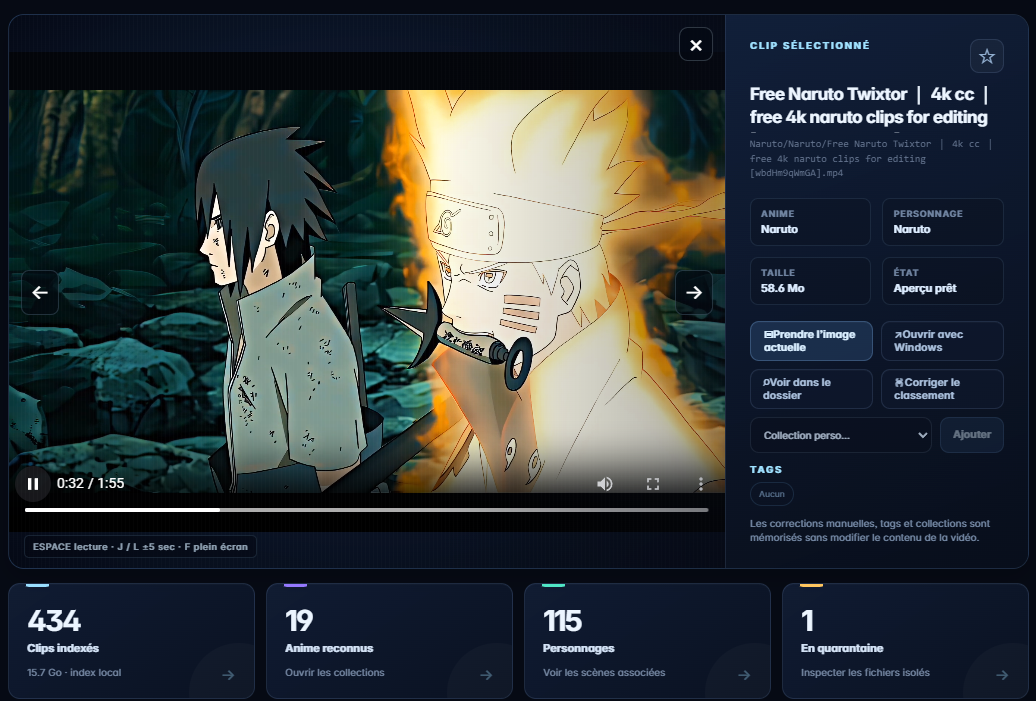Click the 'Aucun' tag chip
The height and width of the screenshot is (701, 1036).
[x=772, y=494]
